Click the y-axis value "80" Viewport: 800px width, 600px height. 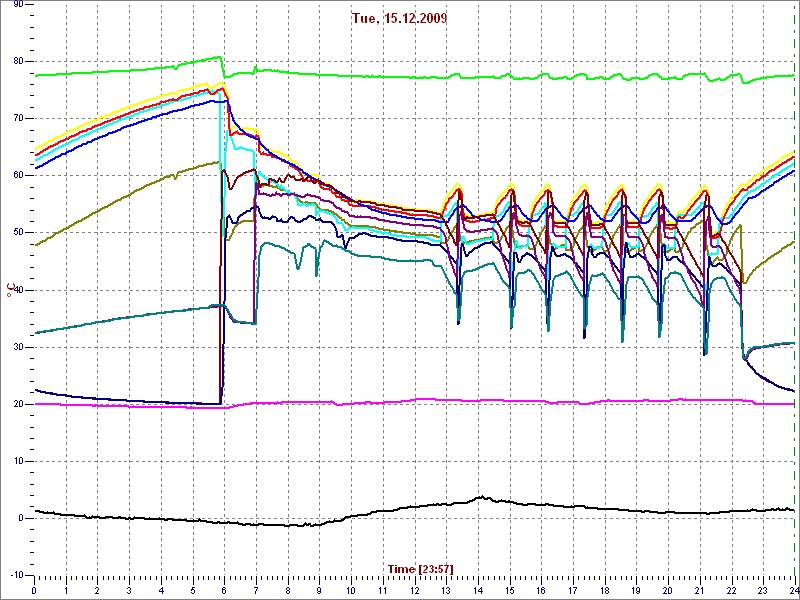(18, 61)
